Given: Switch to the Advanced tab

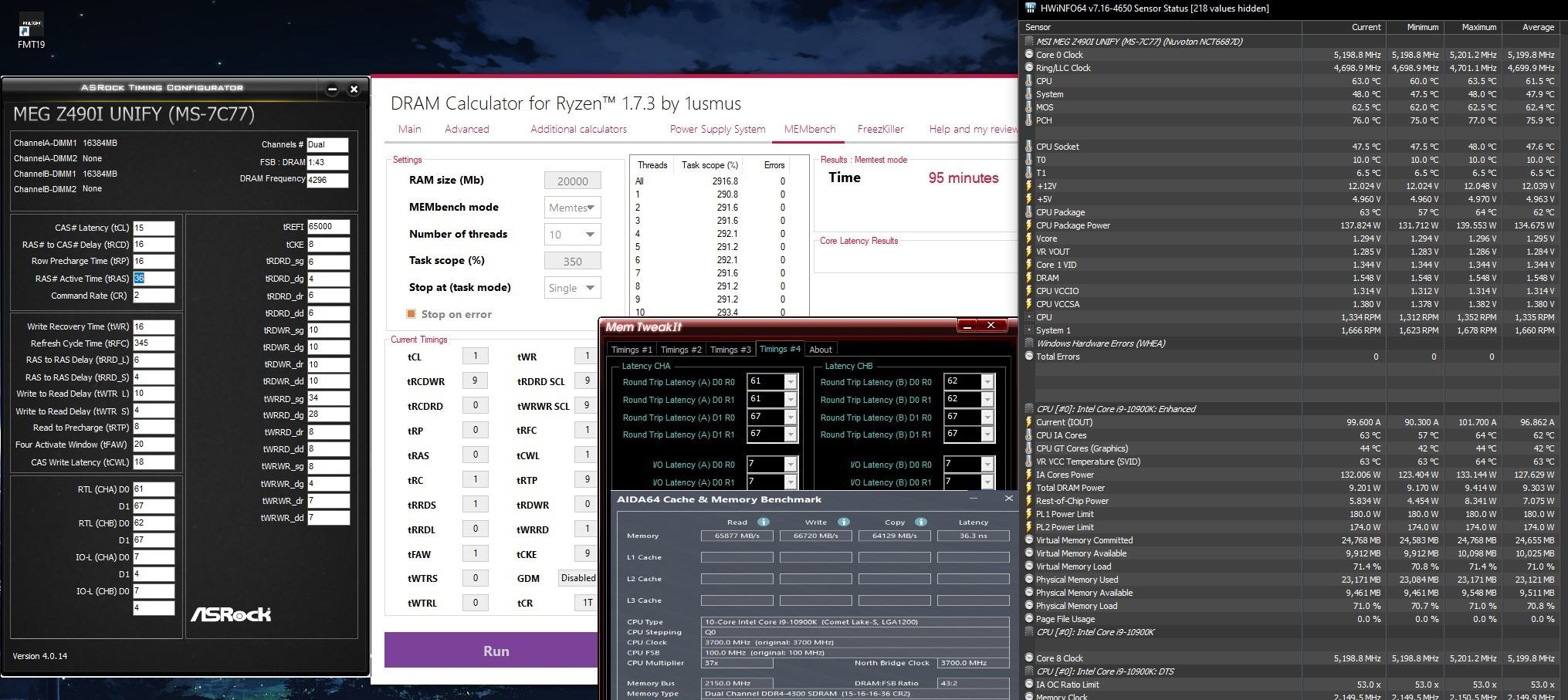Looking at the screenshot, I should (466, 129).
